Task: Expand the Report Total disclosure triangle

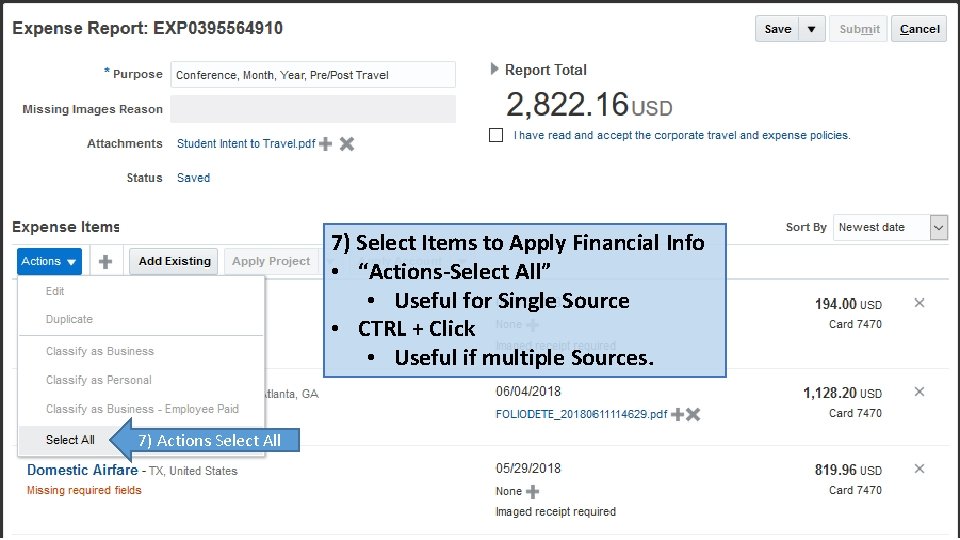Action: [494, 69]
